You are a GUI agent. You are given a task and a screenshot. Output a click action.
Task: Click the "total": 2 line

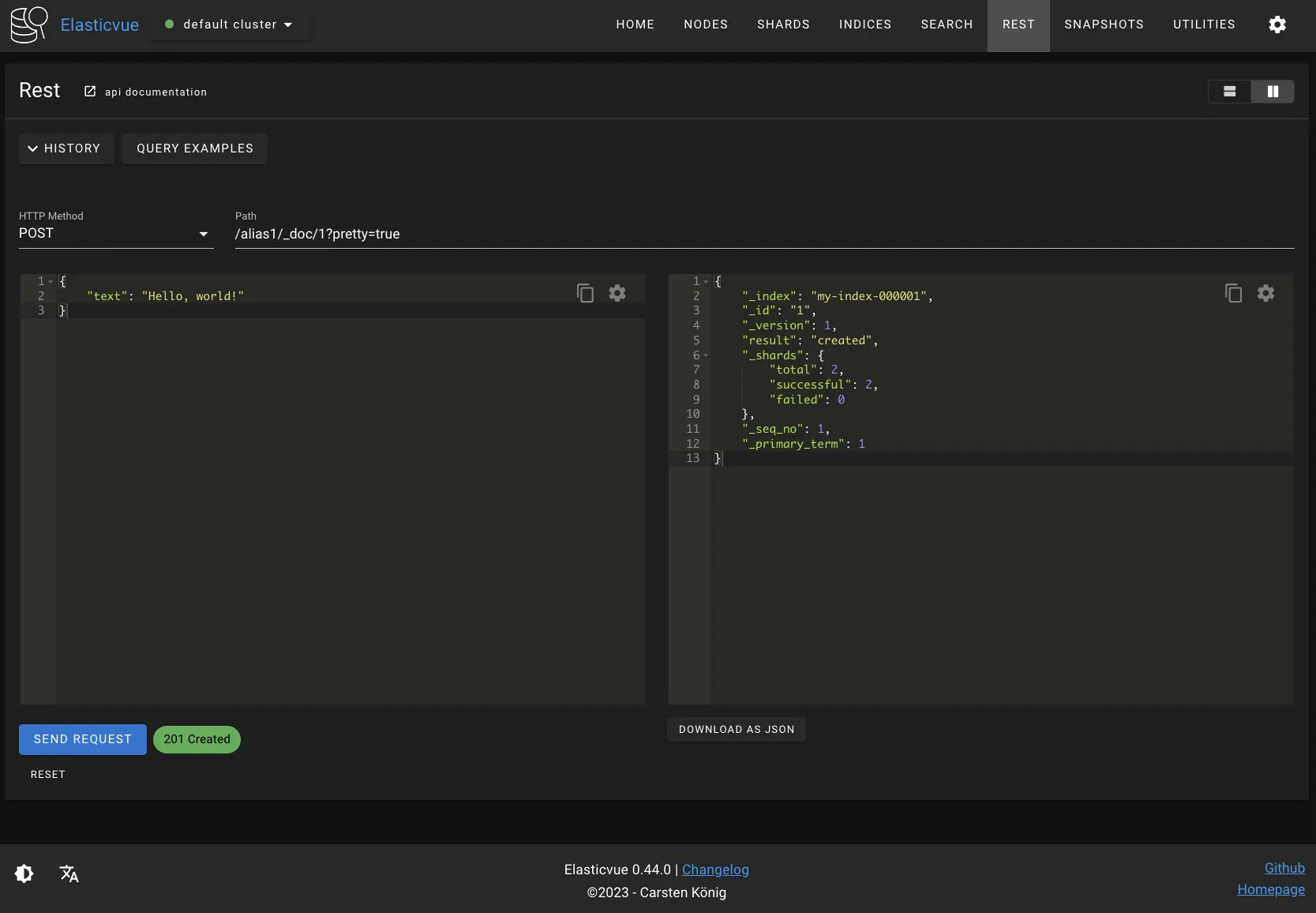coord(807,370)
